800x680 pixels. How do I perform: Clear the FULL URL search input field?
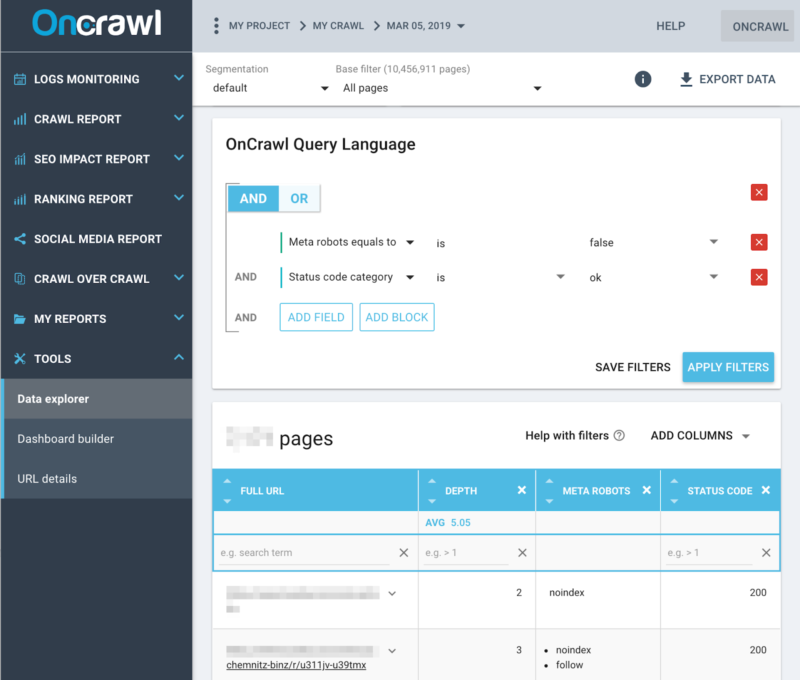404,552
